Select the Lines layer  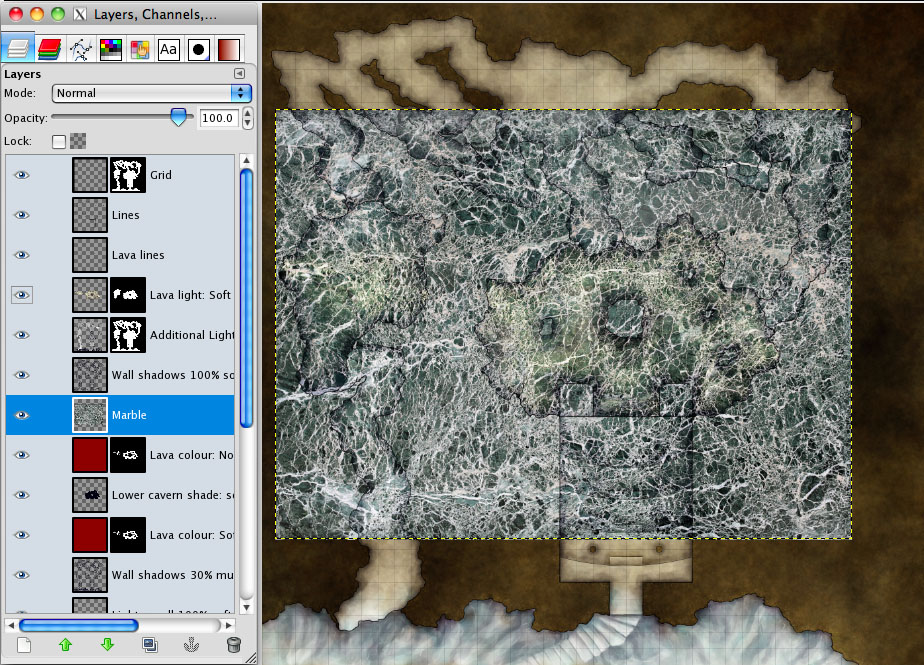tap(126, 215)
